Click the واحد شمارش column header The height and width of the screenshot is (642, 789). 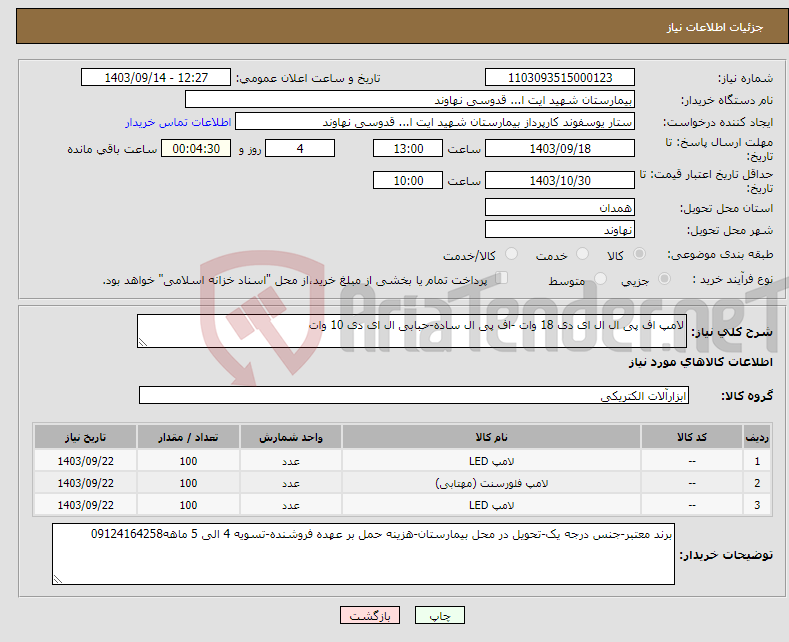pyautogui.click(x=291, y=437)
